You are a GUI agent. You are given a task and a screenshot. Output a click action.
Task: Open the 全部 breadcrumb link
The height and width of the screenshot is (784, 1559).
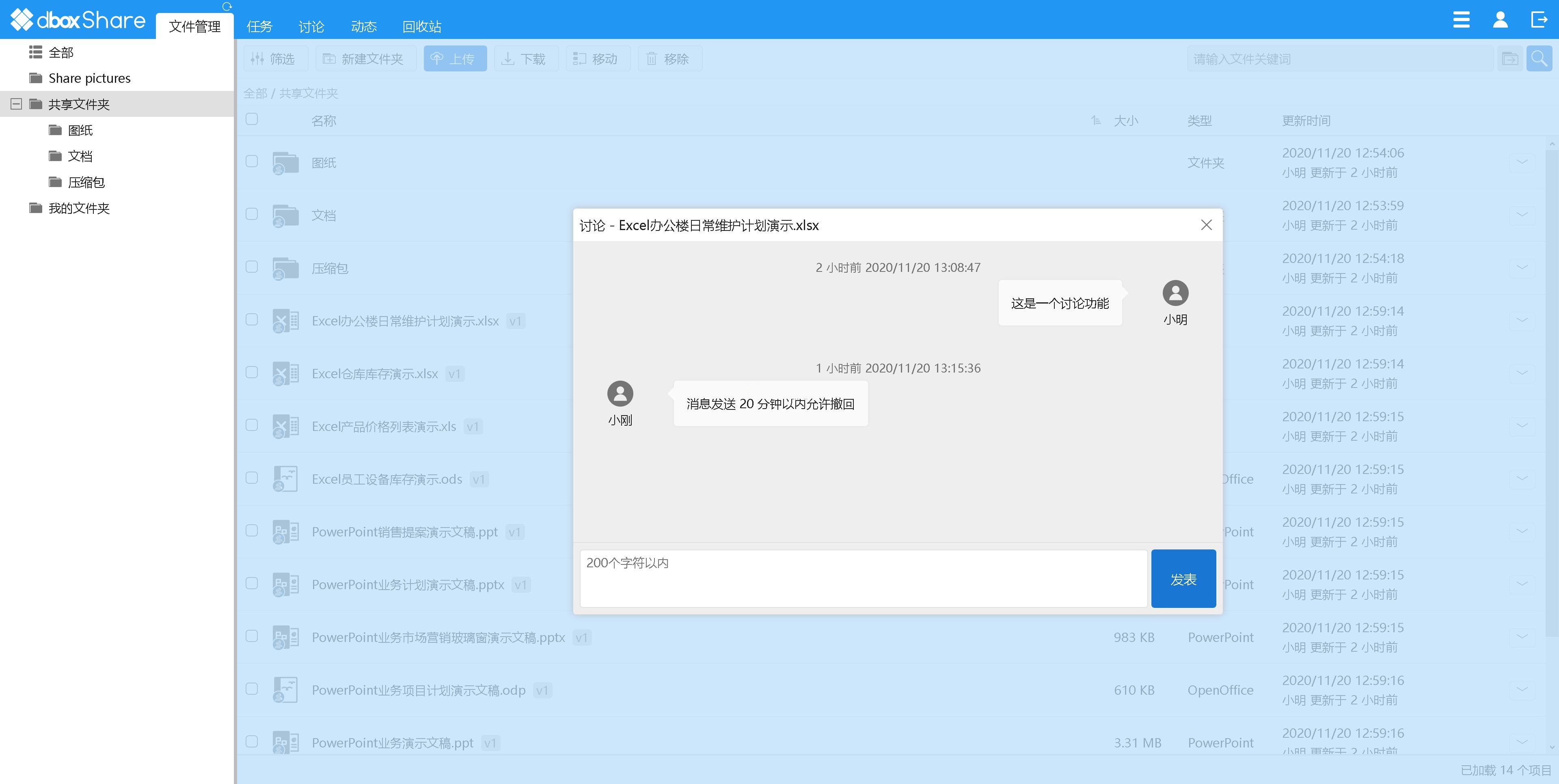coord(256,93)
